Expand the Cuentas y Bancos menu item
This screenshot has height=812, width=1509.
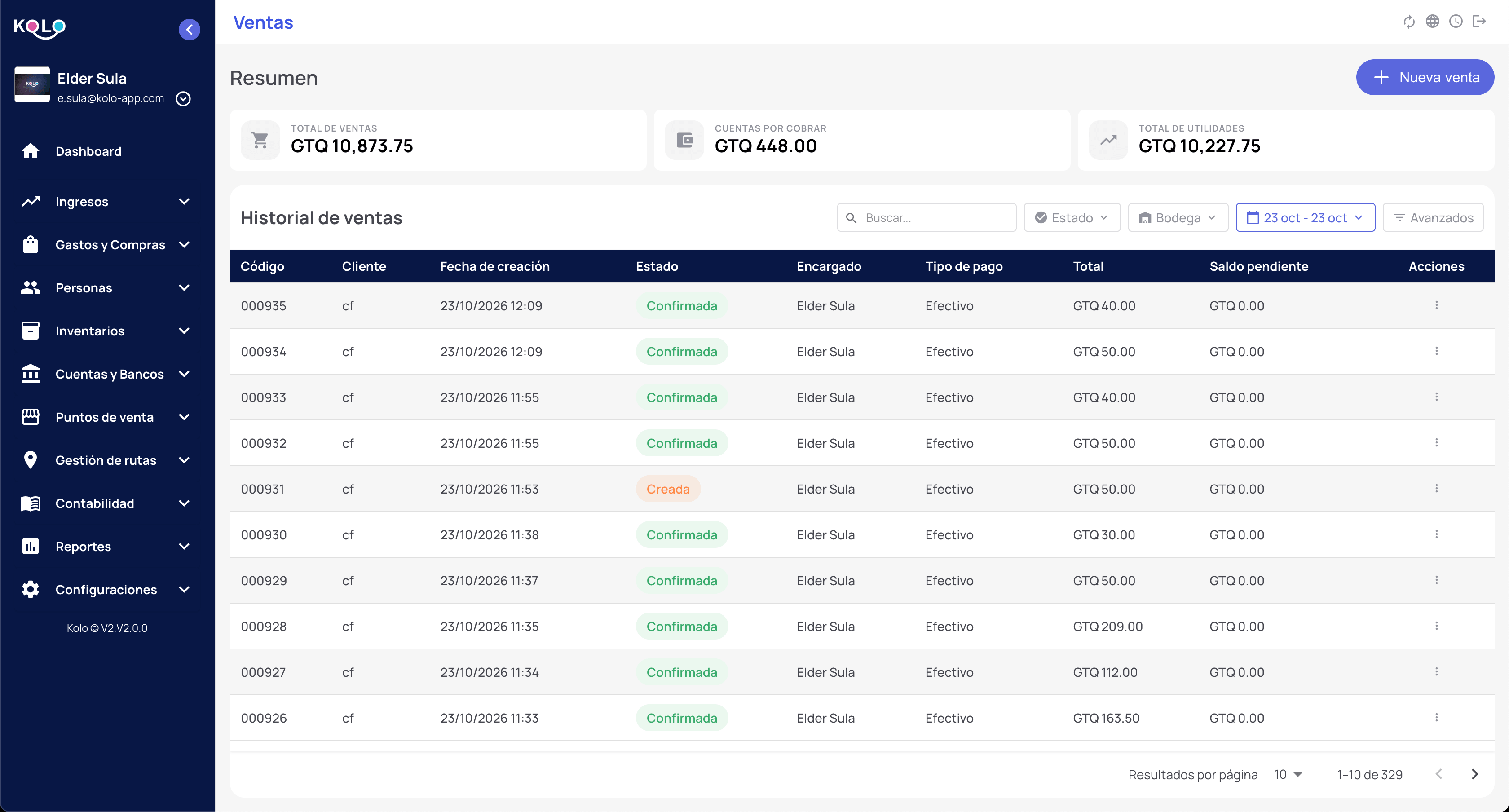coord(106,374)
